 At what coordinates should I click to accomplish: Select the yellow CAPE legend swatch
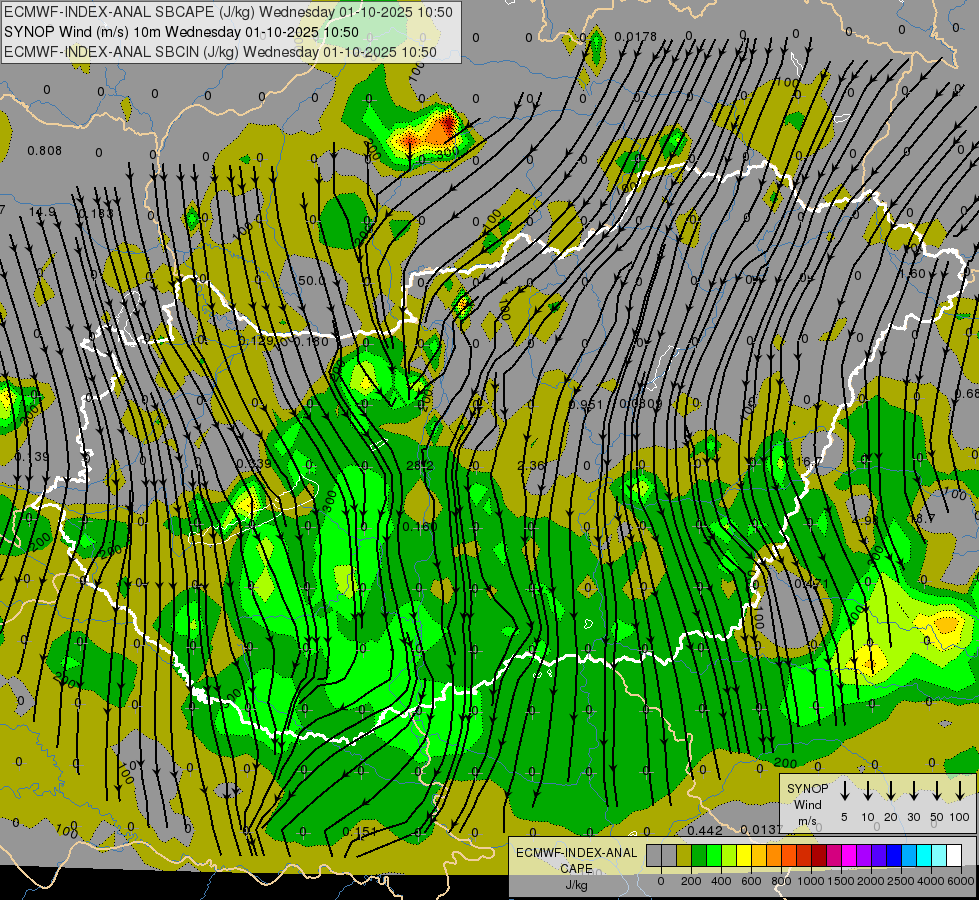coord(744,855)
